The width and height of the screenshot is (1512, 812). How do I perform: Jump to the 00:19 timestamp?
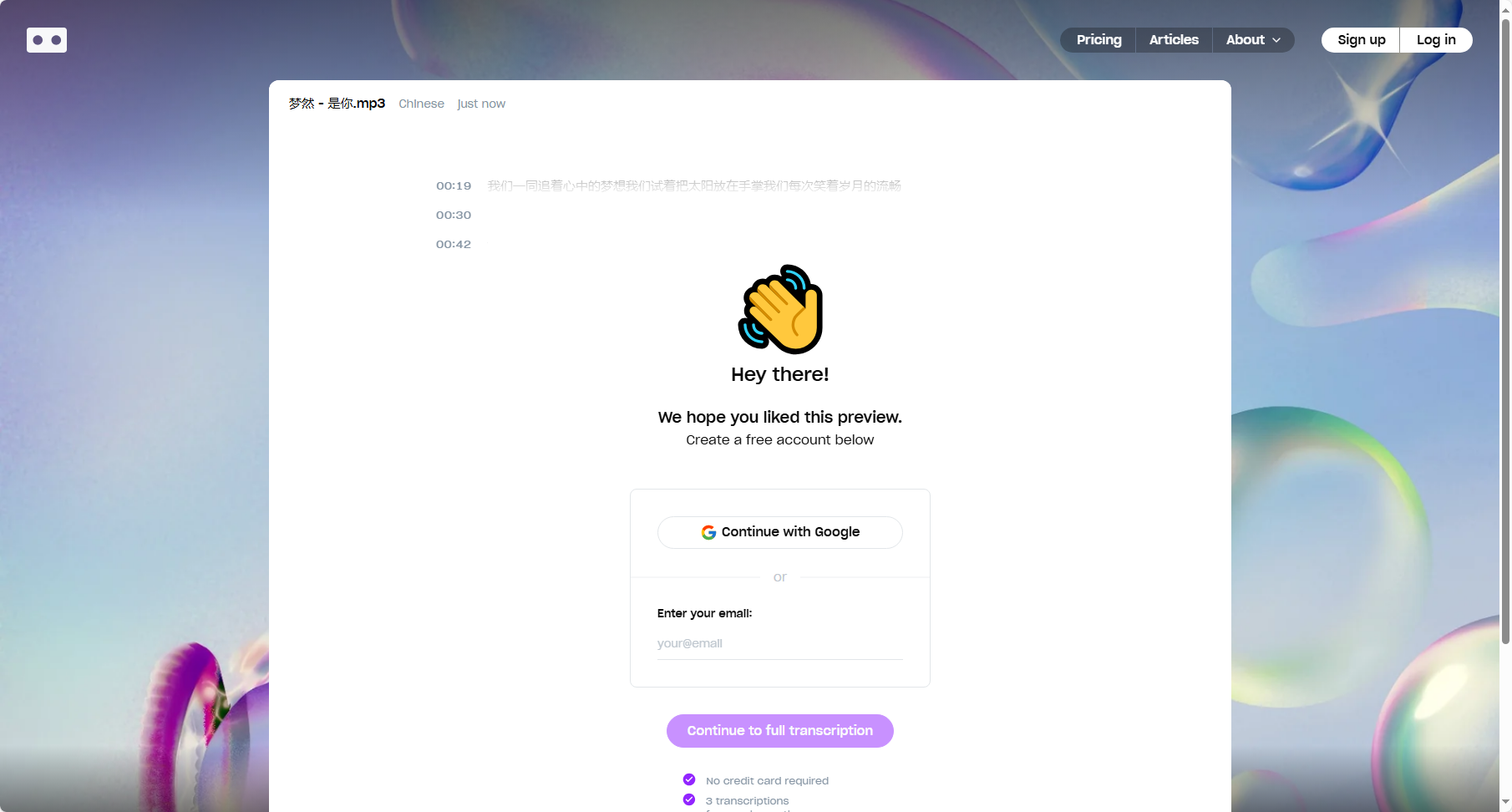click(x=454, y=185)
